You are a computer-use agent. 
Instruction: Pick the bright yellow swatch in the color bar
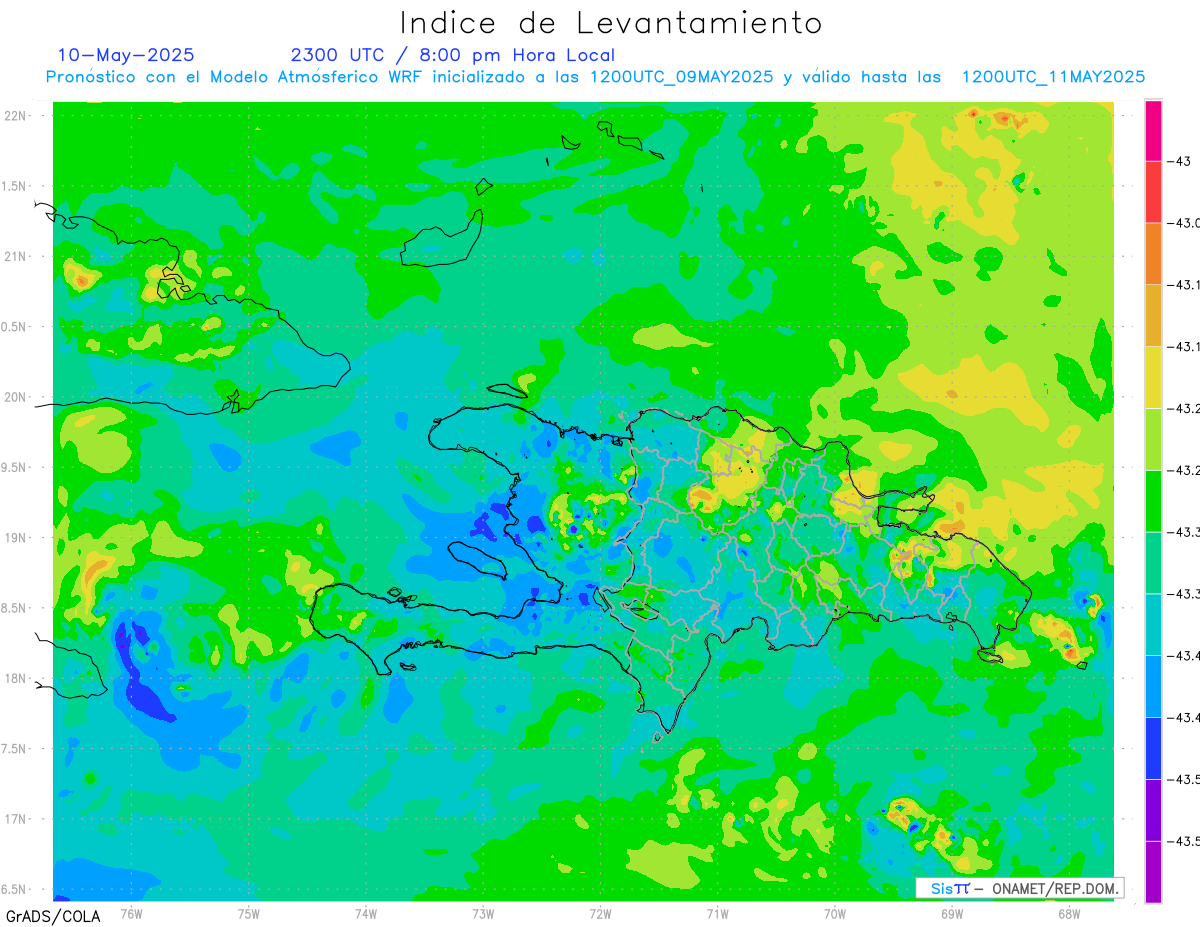[x=1153, y=377]
